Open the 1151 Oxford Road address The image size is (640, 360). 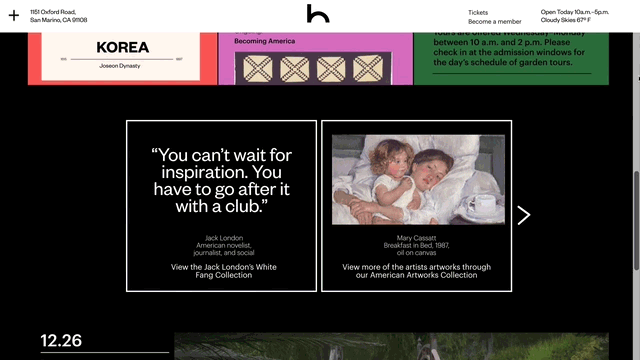pyautogui.click(x=58, y=16)
